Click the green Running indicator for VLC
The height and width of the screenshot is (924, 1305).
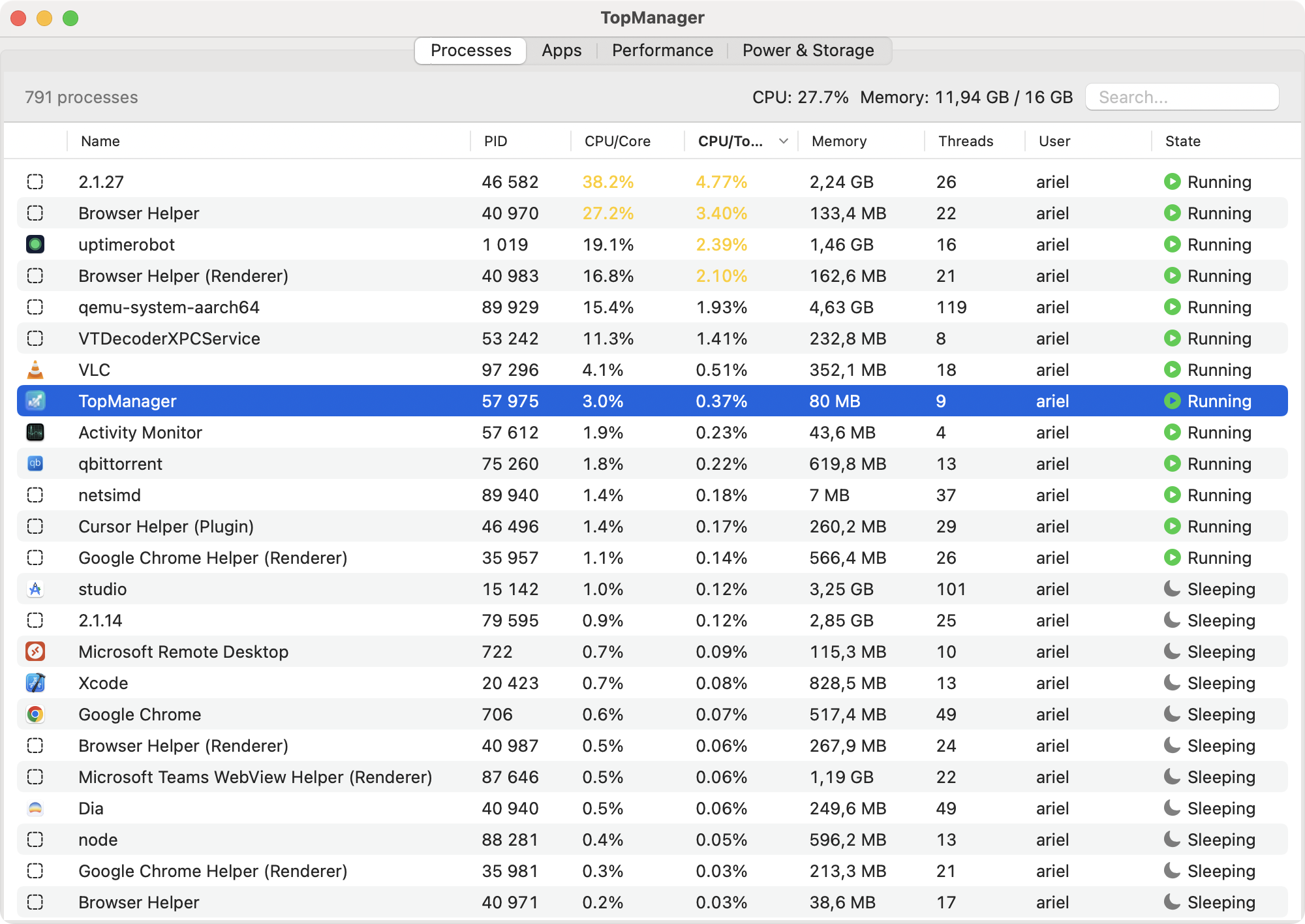[1172, 370]
